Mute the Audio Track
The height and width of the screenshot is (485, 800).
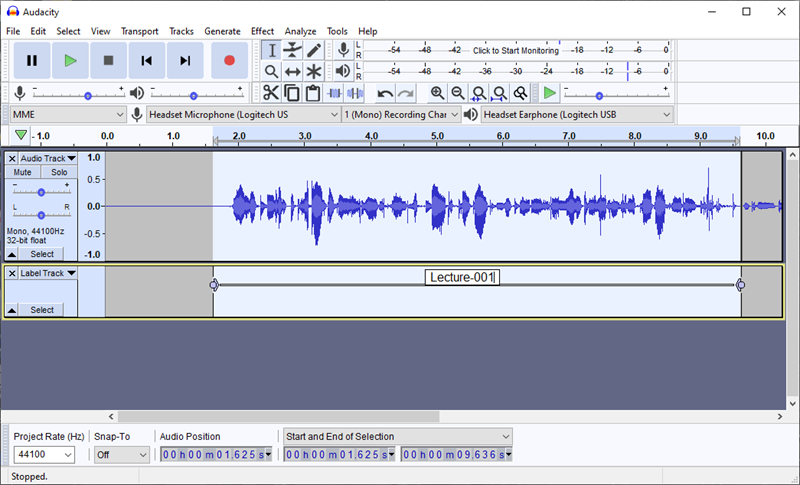(x=22, y=172)
